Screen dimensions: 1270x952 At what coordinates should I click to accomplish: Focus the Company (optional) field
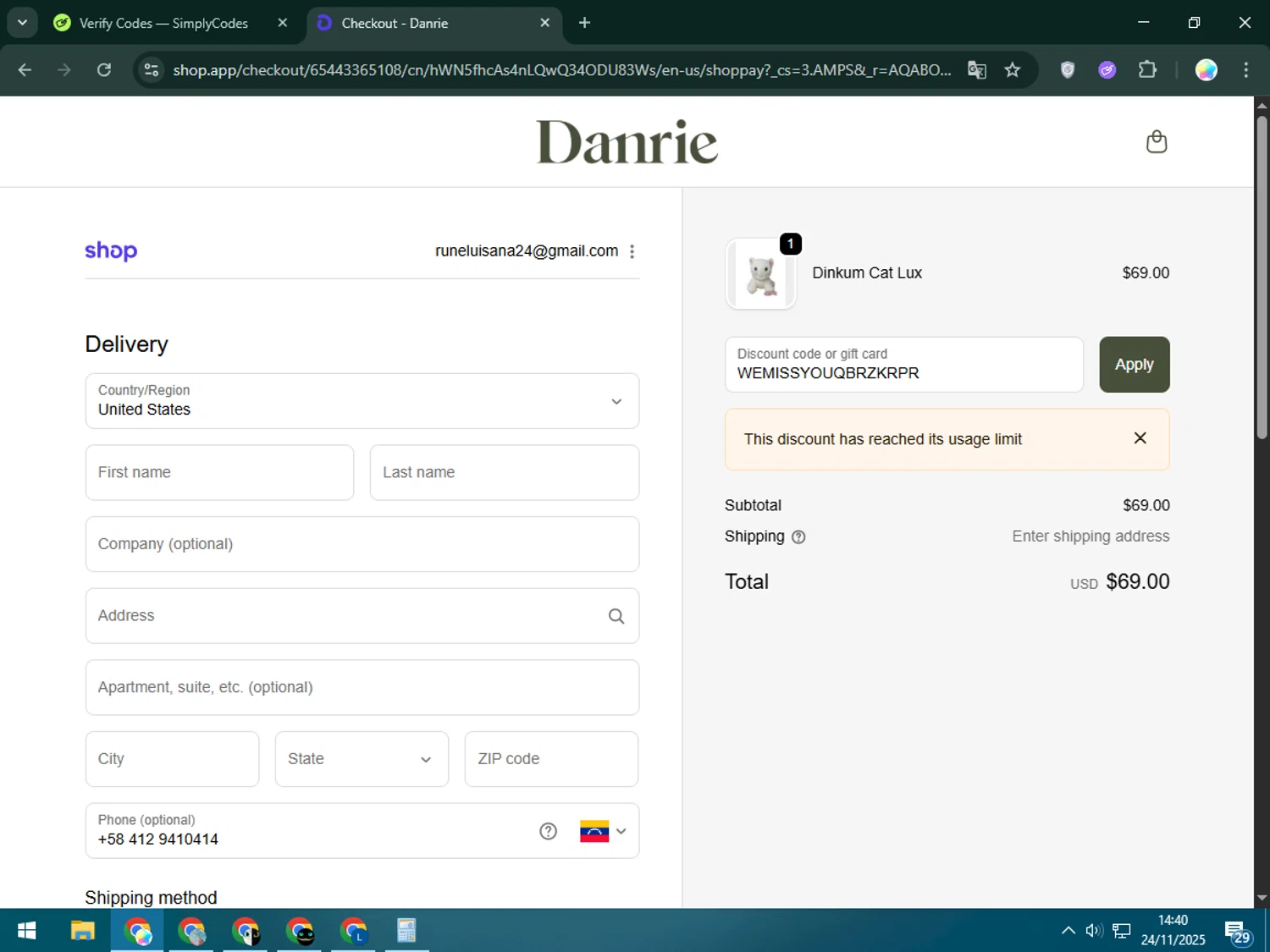pos(362,544)
